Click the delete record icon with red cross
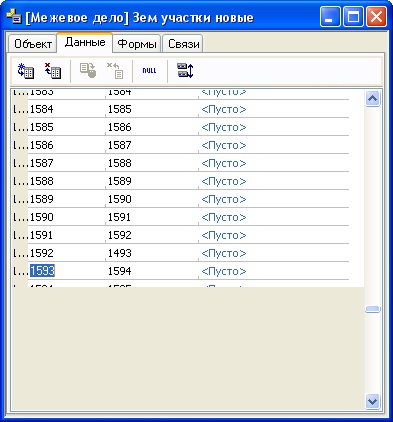Image resolution: width=393 pixels, height=422 pixels. pyautogui.click(x=53, y=71)
